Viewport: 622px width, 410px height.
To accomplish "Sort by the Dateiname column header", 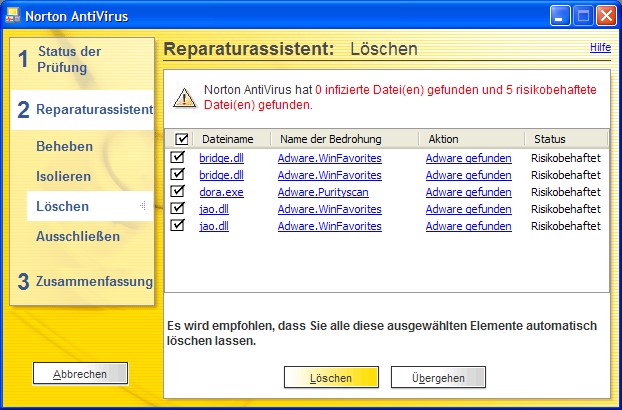I will pos(232,139).
